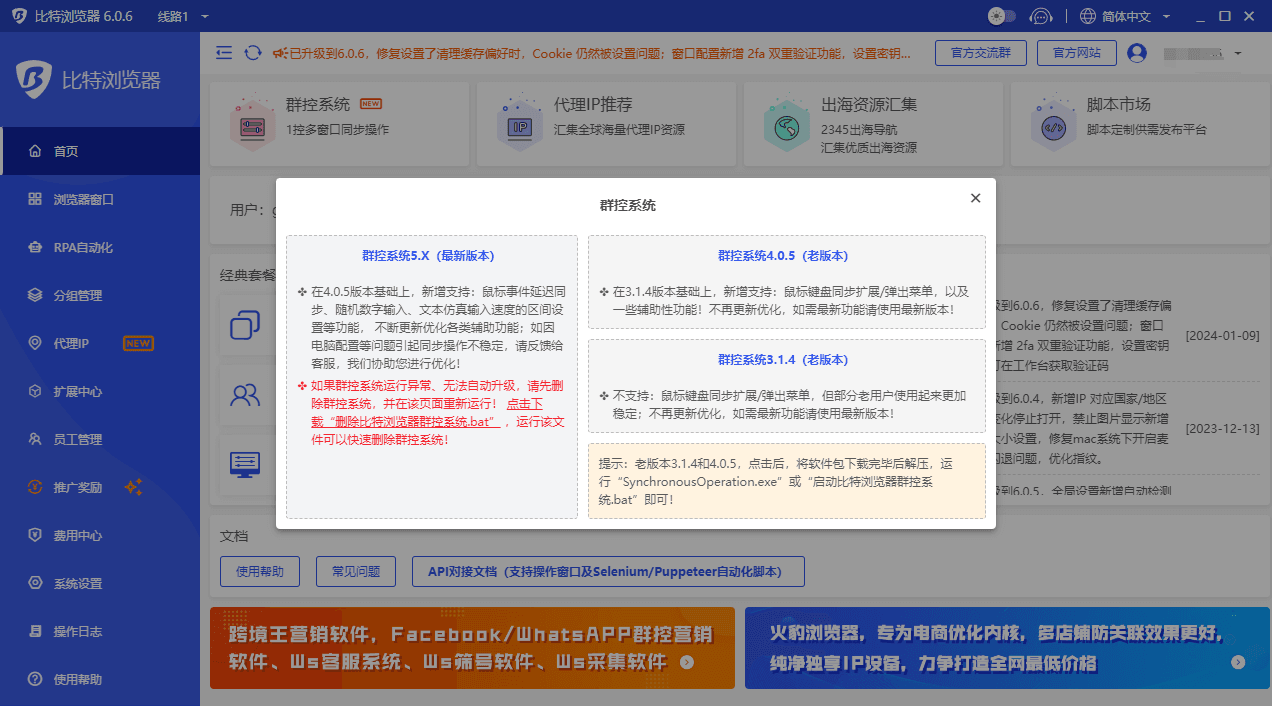This screenshot has width=1272, height=706.
Task: Click the 官方网站 button
Action: (x=1076, y=53)
